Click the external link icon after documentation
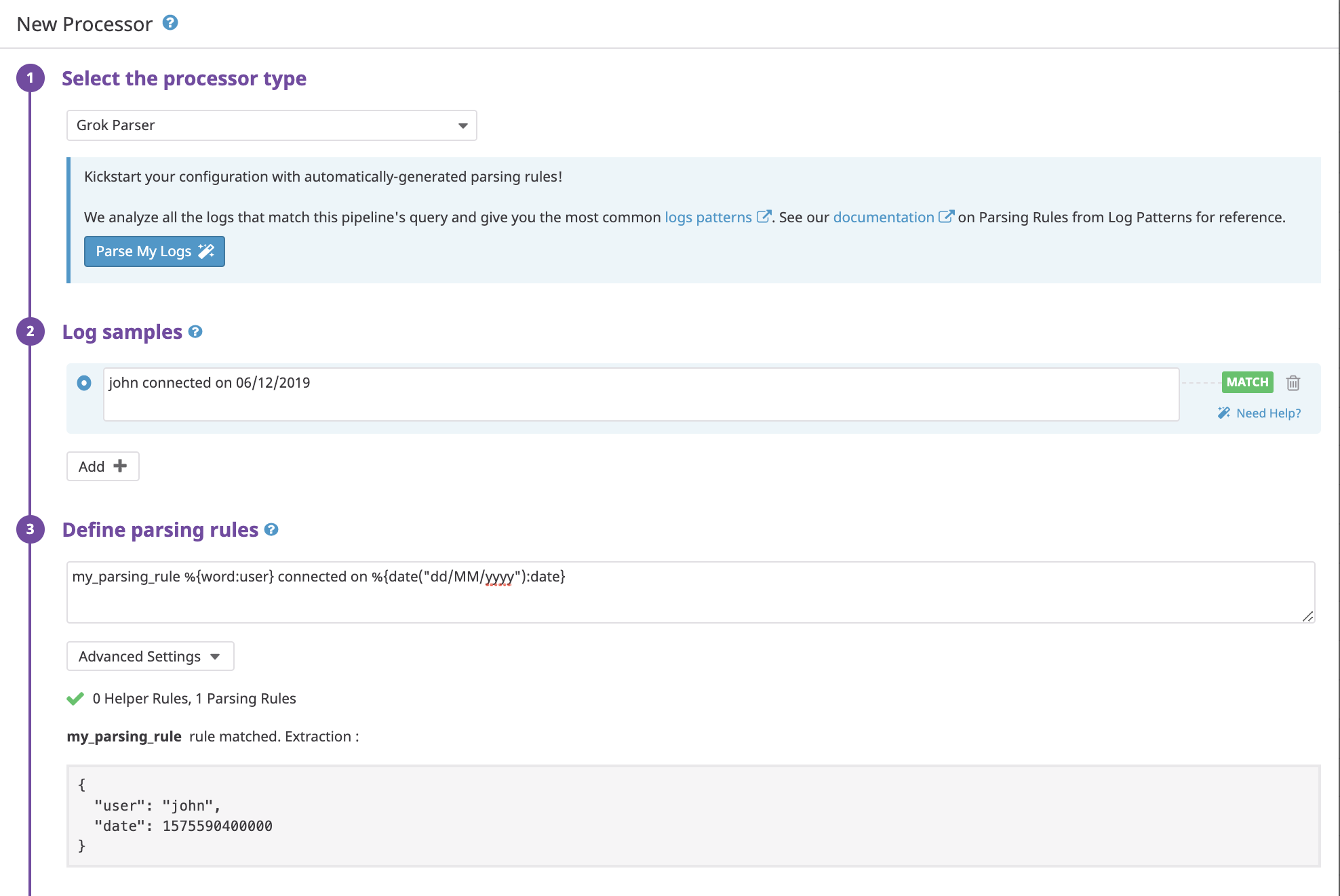 click(946, 217)
